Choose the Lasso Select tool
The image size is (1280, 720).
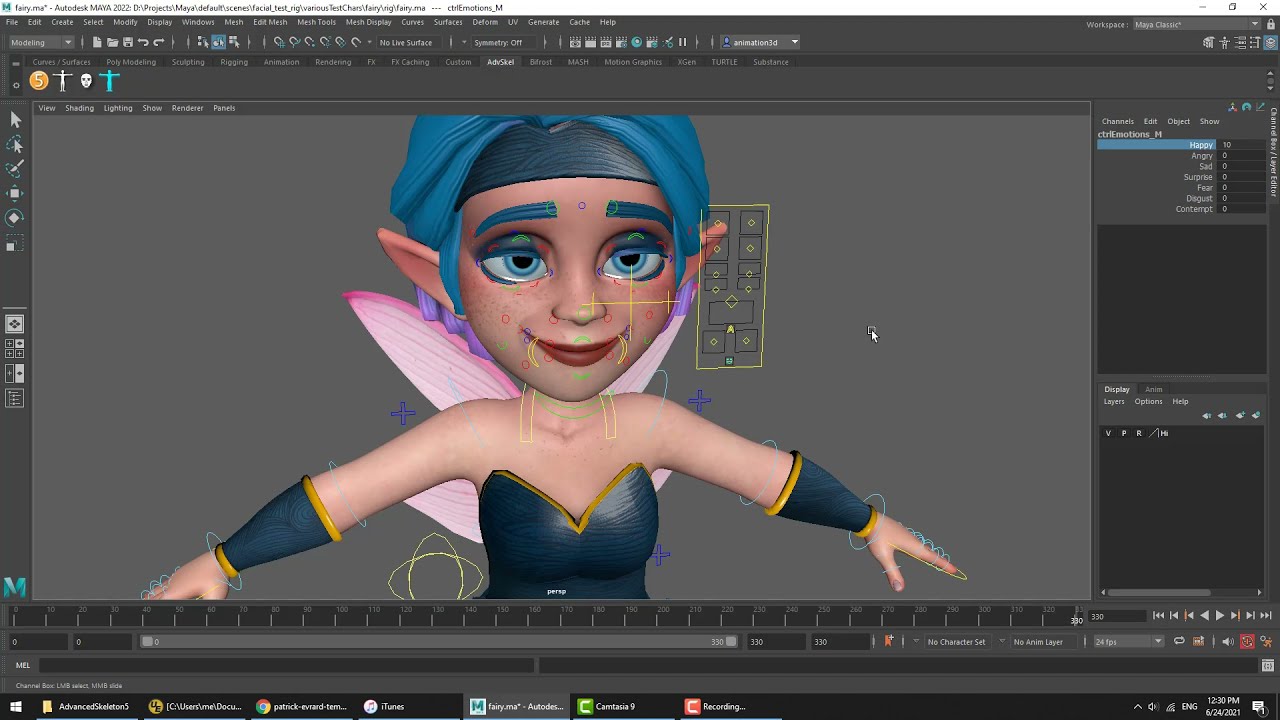[15, 145]
